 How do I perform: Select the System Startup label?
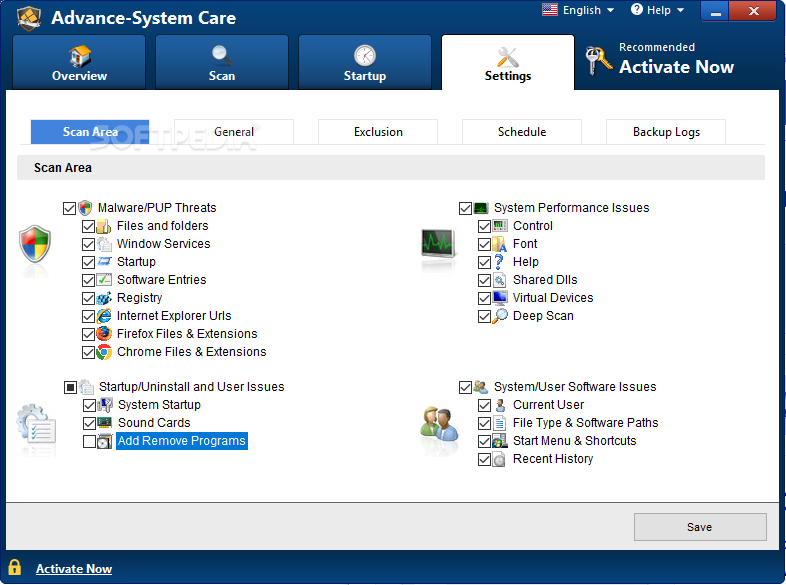coord(159,405)
